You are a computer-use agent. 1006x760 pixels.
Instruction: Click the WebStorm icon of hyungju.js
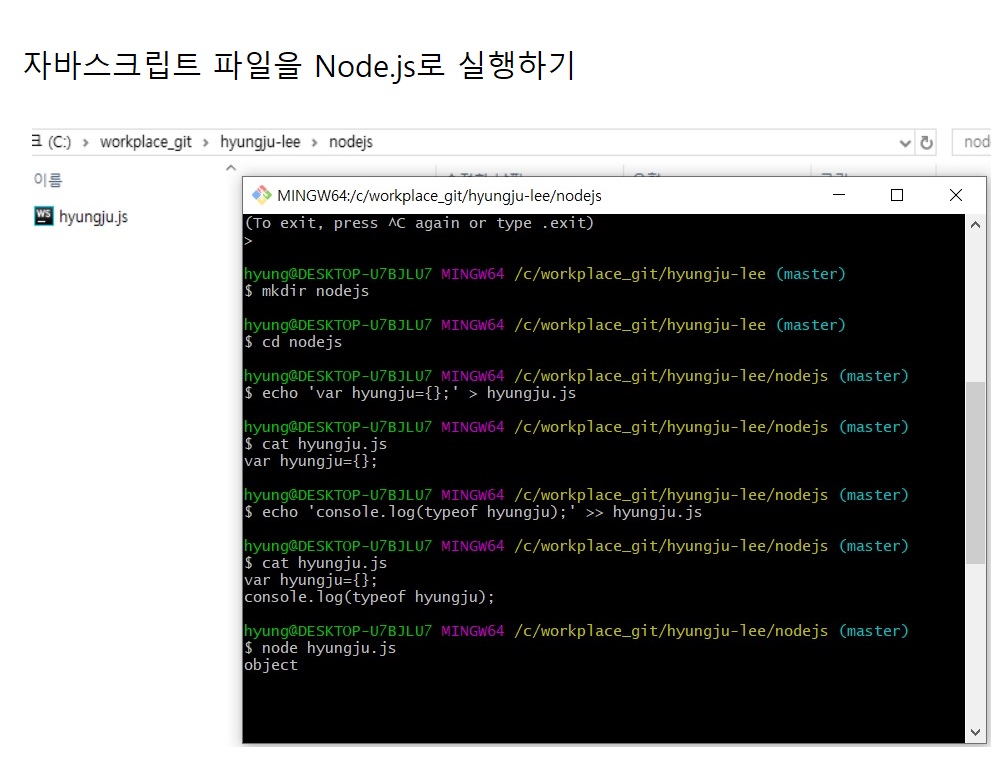pyautogui.click(x=43, y=216)
